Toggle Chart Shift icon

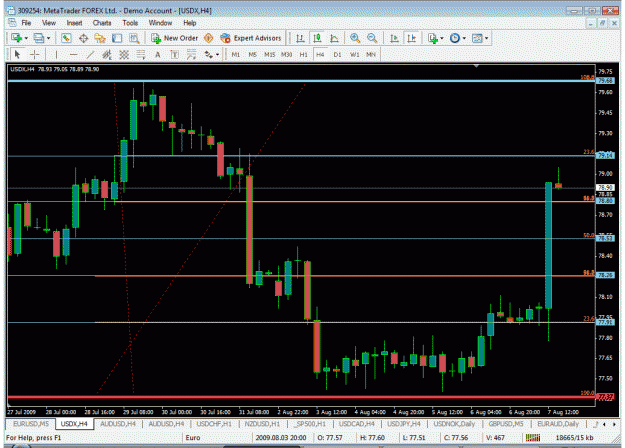411,38
